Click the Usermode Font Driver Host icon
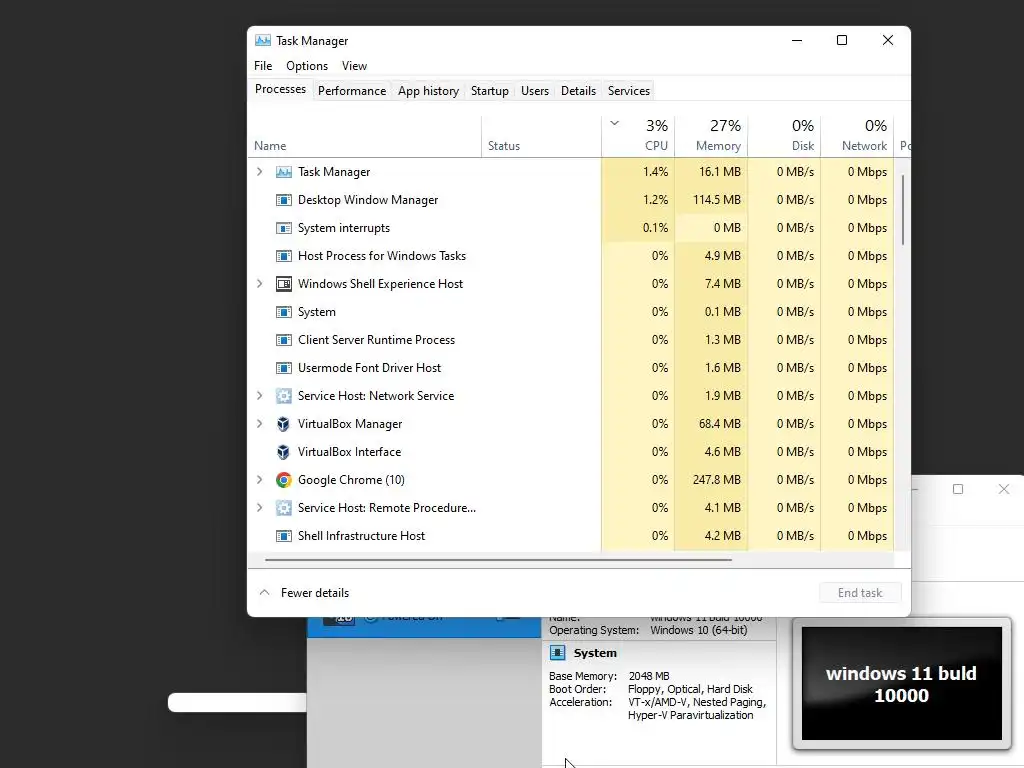This screenshot has height=768, width=1024. (283, 368)
